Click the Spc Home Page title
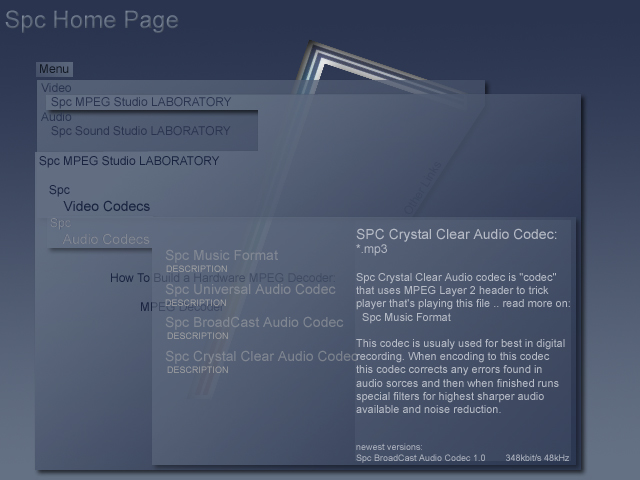 point(91,20)
